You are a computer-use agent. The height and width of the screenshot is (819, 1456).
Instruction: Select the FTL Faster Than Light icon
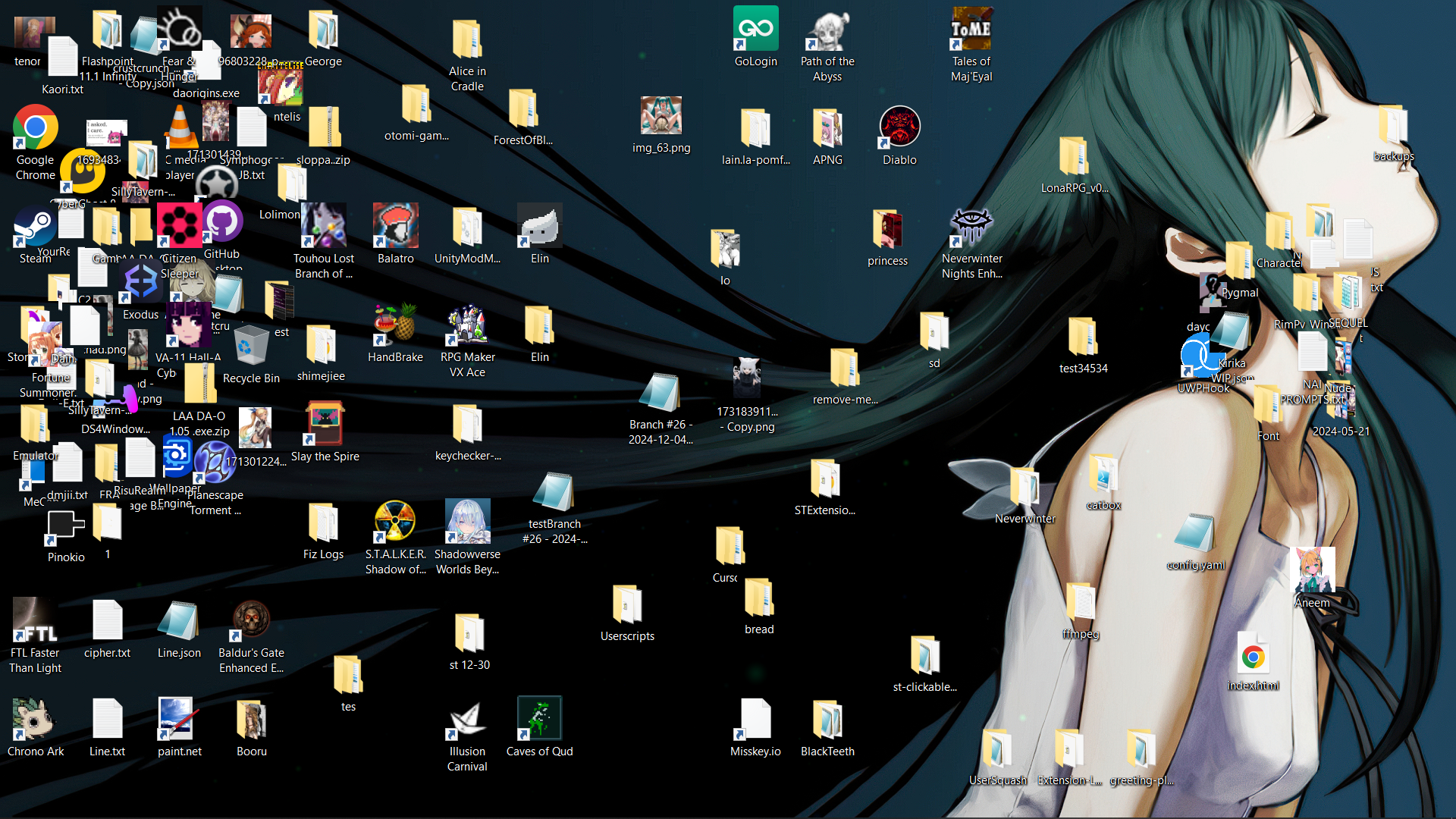point(35,620)
